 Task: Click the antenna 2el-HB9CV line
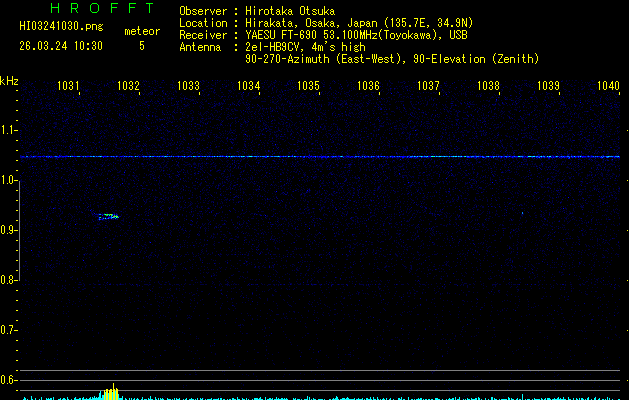305,47
